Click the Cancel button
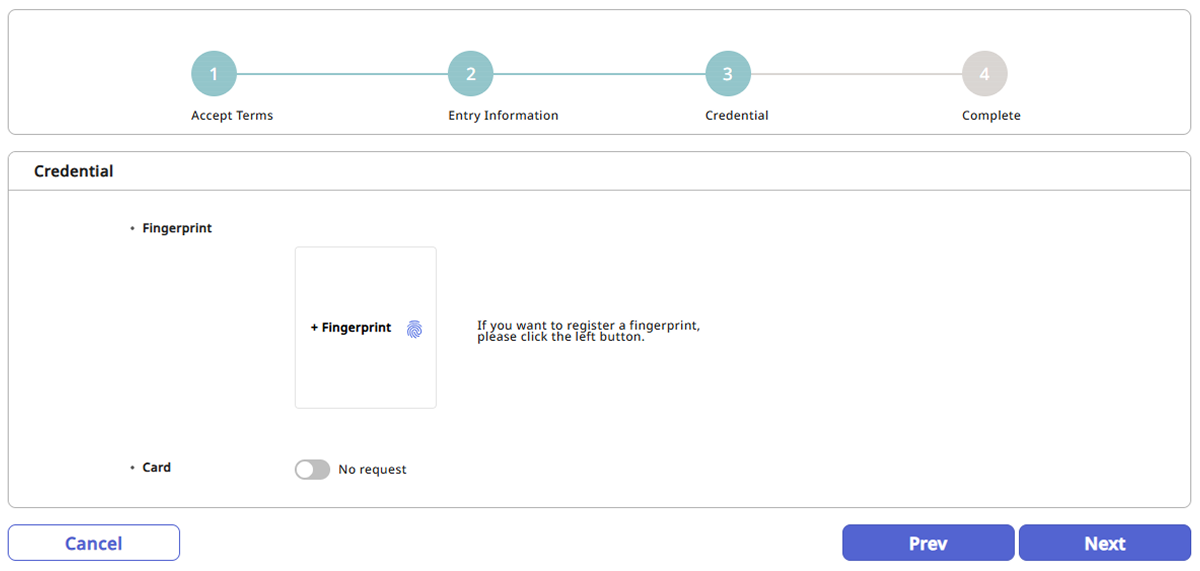Image resolution: width=1200 pixels, height=571 pixels. (94, 543)
